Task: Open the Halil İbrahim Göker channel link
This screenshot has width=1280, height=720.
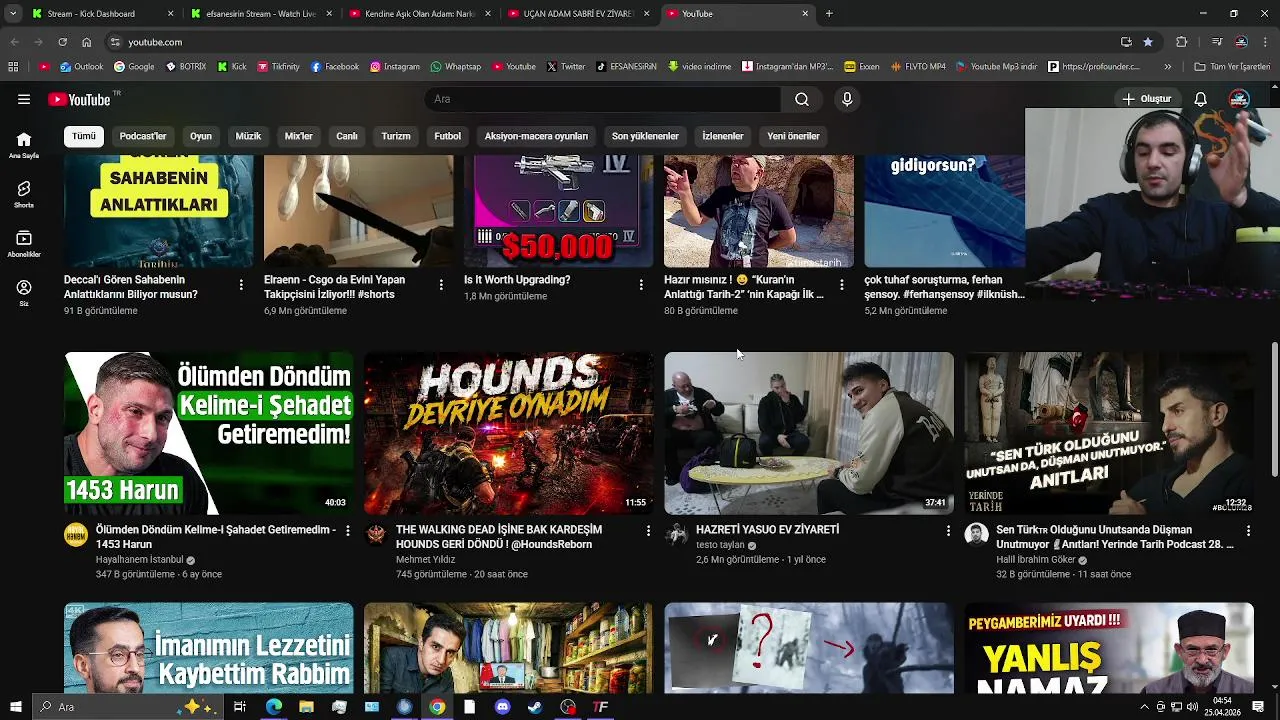Action: tap(1035, 560)
